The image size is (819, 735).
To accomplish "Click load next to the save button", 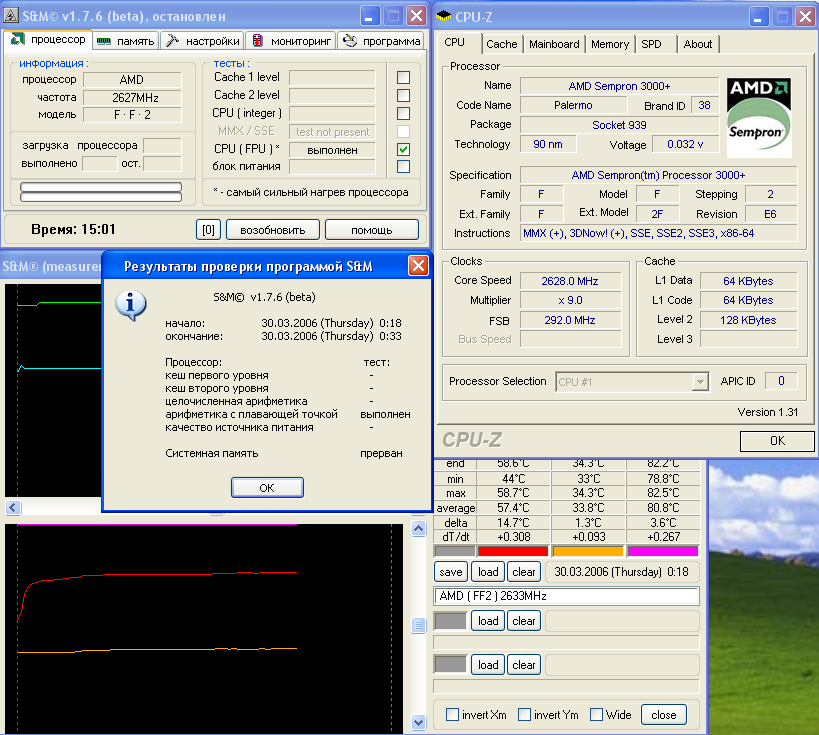I will pos(488,572).
